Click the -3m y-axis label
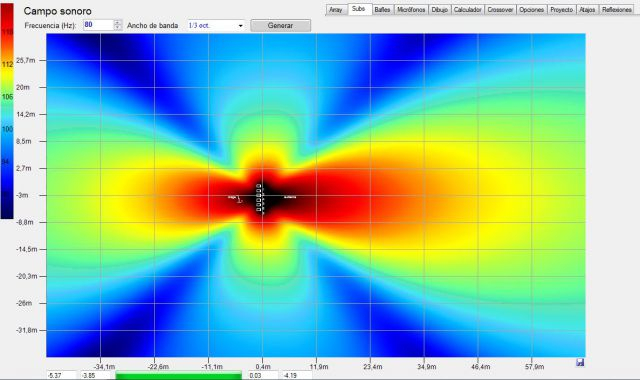Viewport: 640px width, 380px height. [22, 195]
